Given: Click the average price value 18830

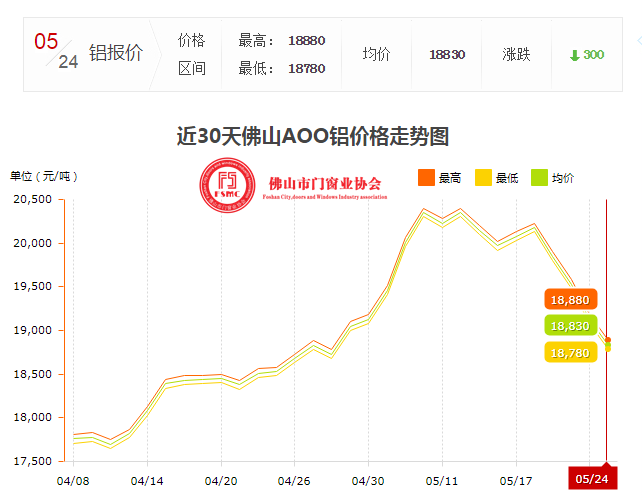Looking at the screenshot, I should tap(447, 54).
